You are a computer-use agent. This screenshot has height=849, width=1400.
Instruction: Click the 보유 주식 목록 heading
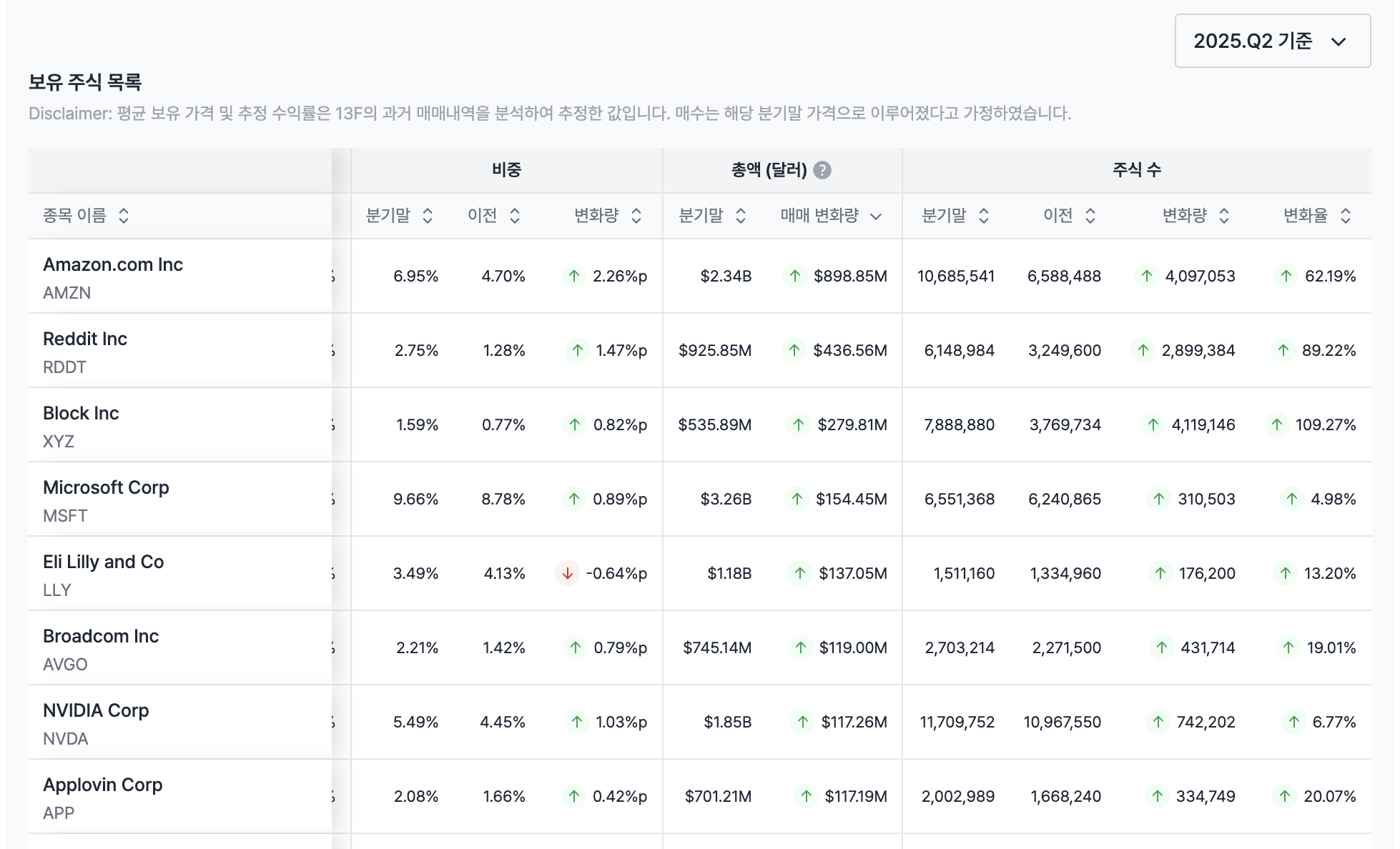85,82
